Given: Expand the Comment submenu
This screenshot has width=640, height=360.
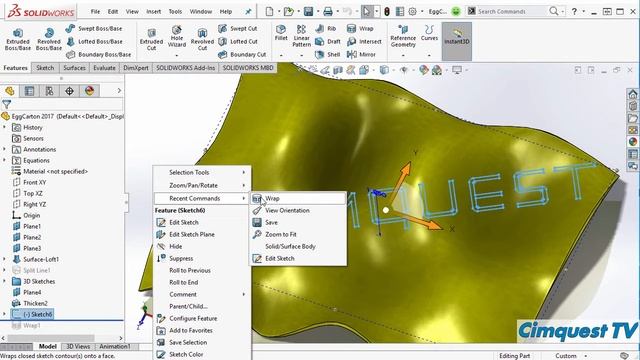Looking at the screenshot, I should pyautogui.click(x=202, y=294).
